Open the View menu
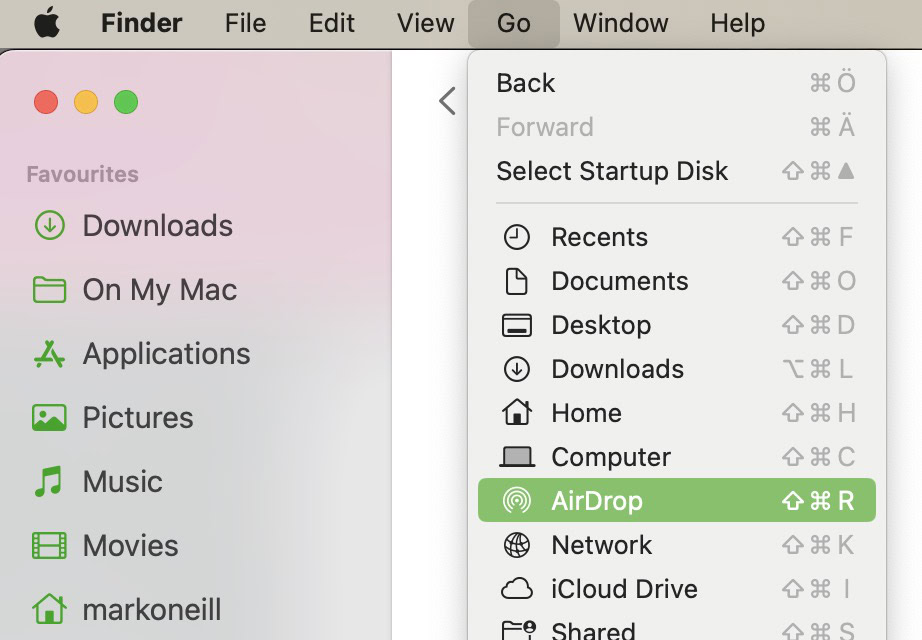This screenshot has height=640, width=922. pyautogui.click(x=425, y=23)
